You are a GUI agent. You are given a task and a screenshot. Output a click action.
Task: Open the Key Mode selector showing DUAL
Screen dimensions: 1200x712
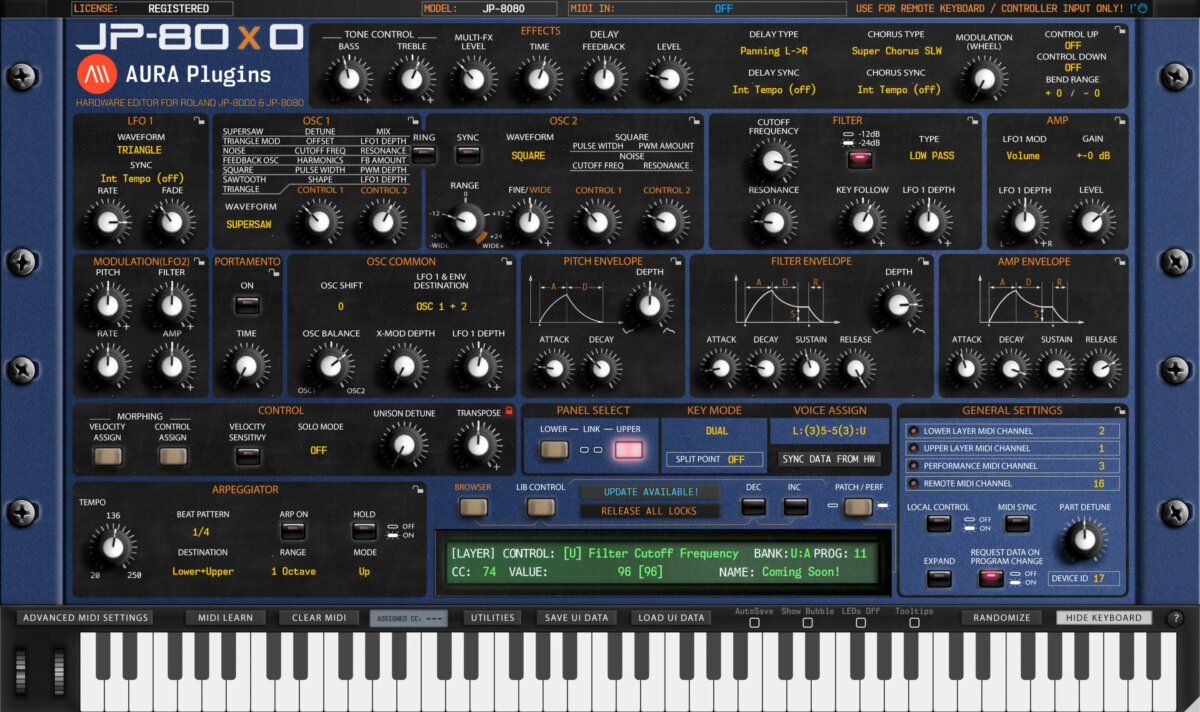coord(716,431)
